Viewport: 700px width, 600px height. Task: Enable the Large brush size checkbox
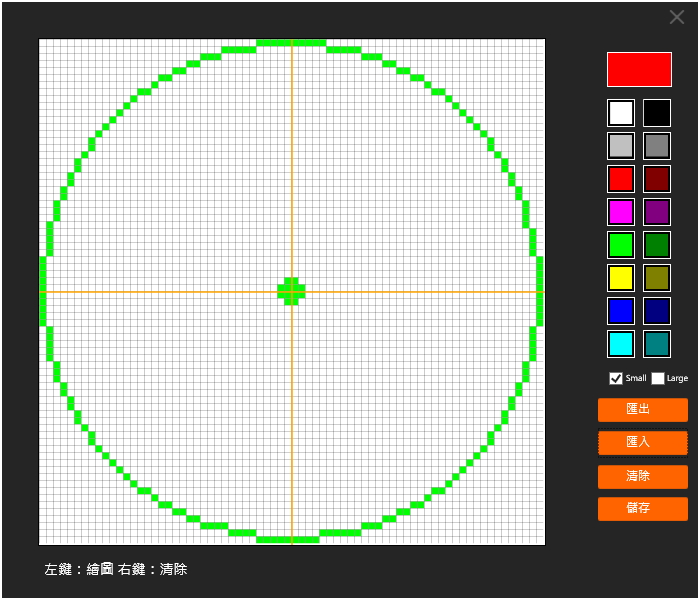pos(658,378)
